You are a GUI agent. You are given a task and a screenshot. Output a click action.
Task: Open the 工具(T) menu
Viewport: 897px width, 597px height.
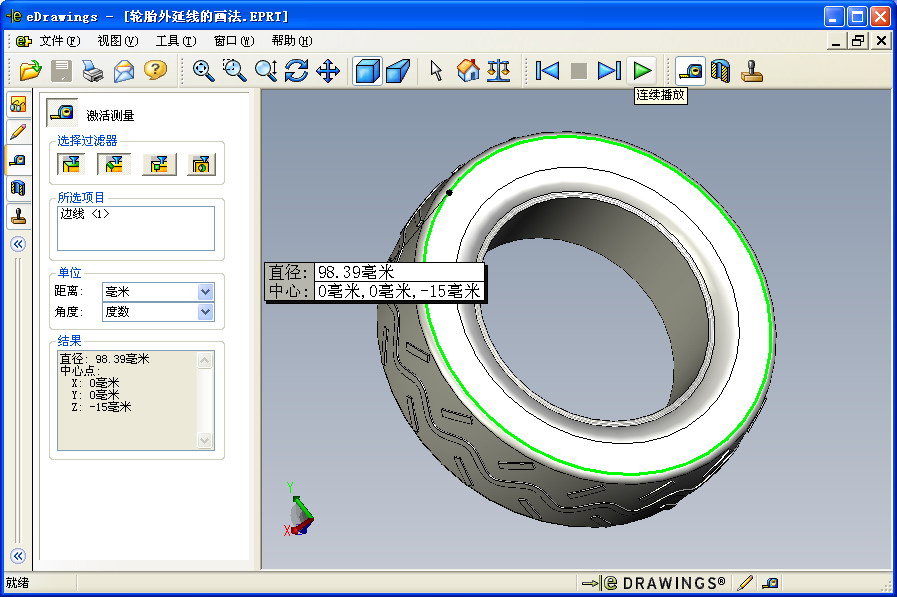(x=176, y=41)
